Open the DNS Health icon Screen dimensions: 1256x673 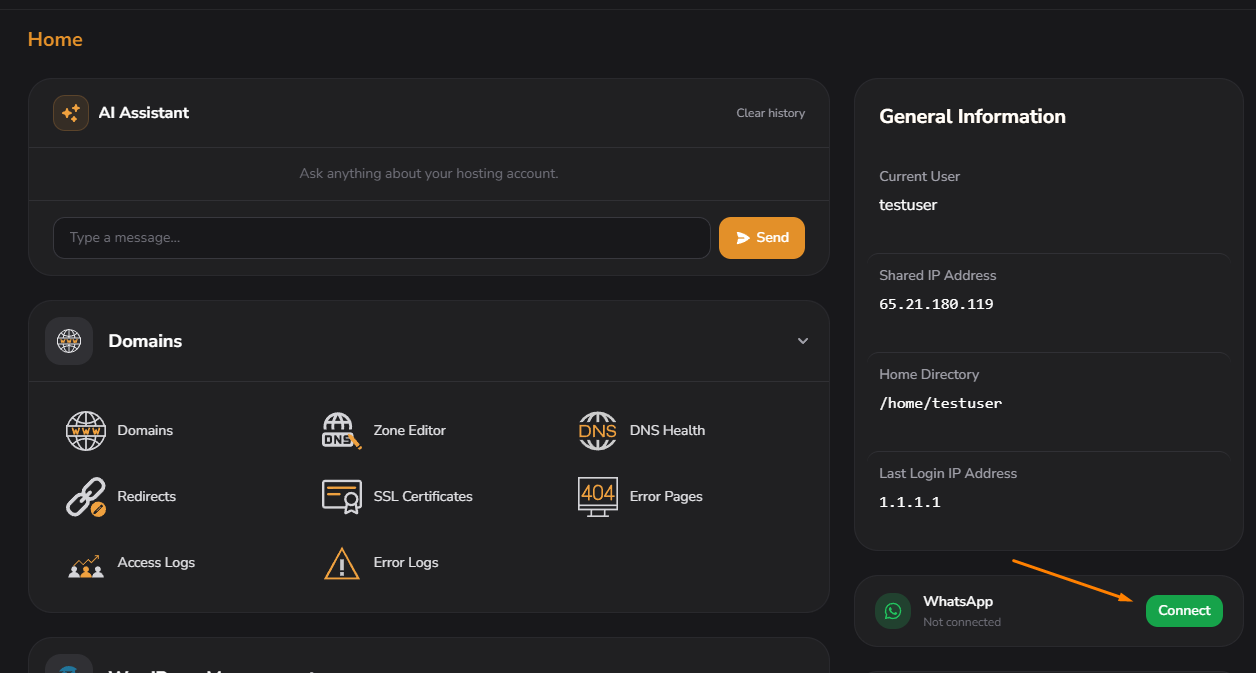tap(598, 431)
